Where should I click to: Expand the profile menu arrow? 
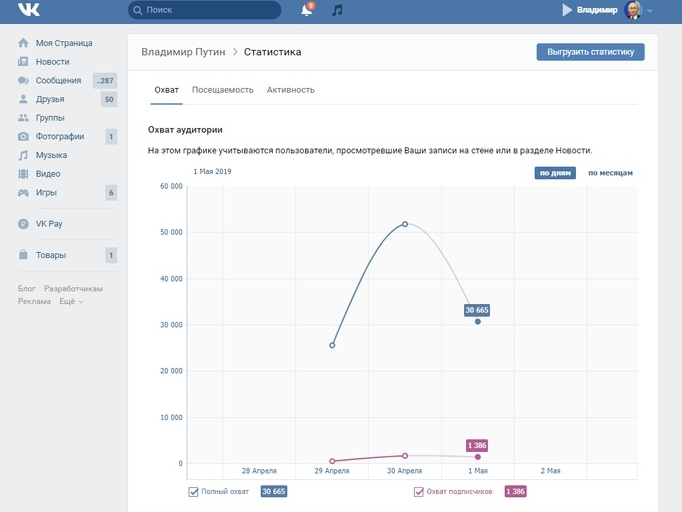pyautogui.click(x=651, y=10)
